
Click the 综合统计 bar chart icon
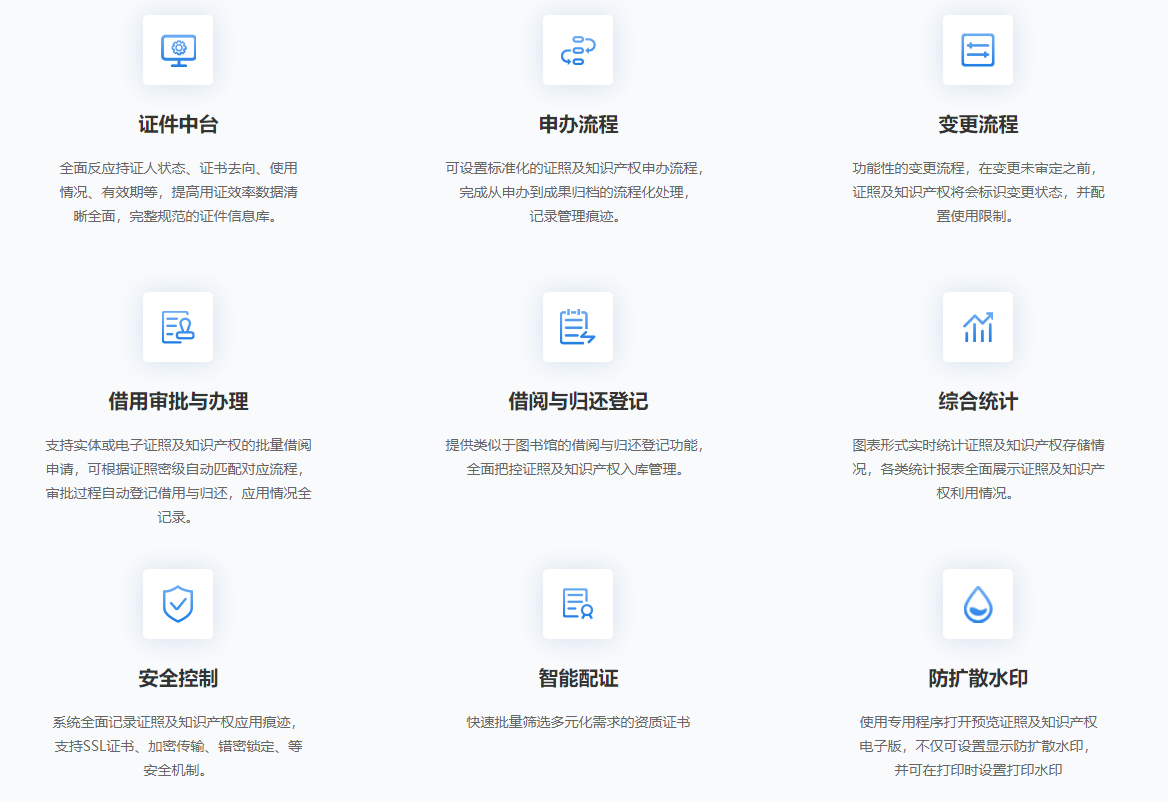(978, 327)
